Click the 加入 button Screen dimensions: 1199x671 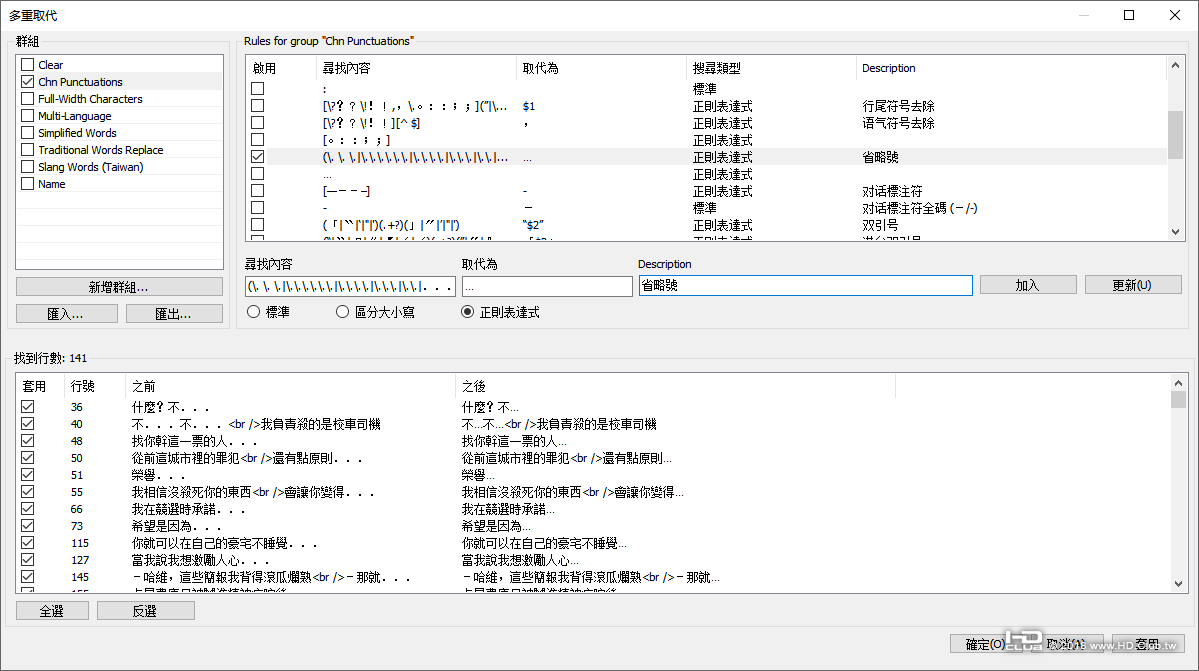[x=1028, y=285]
